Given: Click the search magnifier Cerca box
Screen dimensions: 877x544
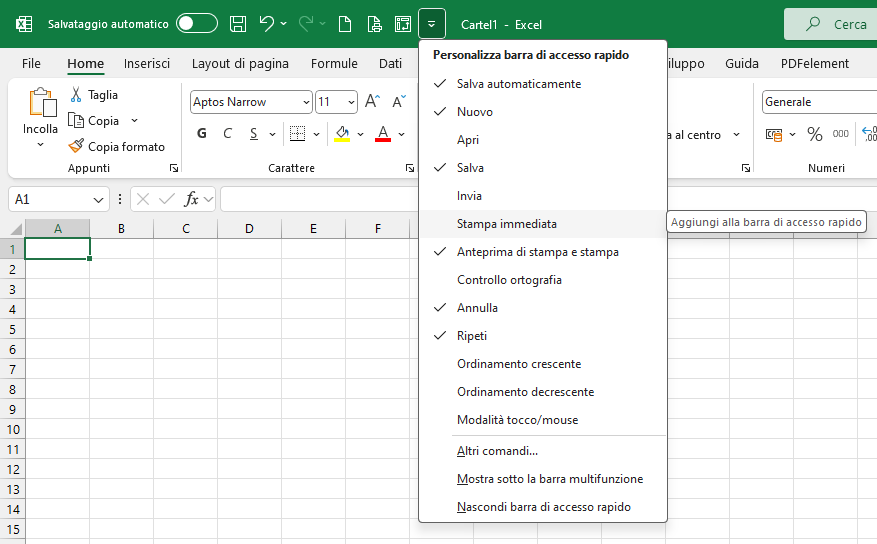Looking at the screenshot, I should pyautogui.click(x=831, y=24).
